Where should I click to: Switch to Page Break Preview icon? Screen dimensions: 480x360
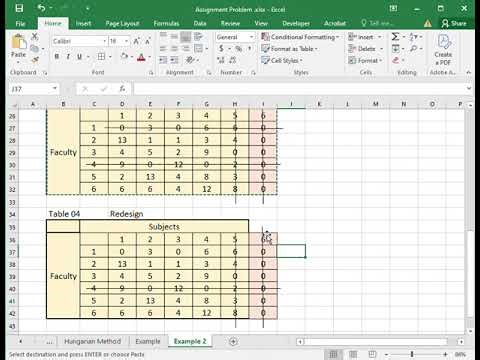point(372,354)
